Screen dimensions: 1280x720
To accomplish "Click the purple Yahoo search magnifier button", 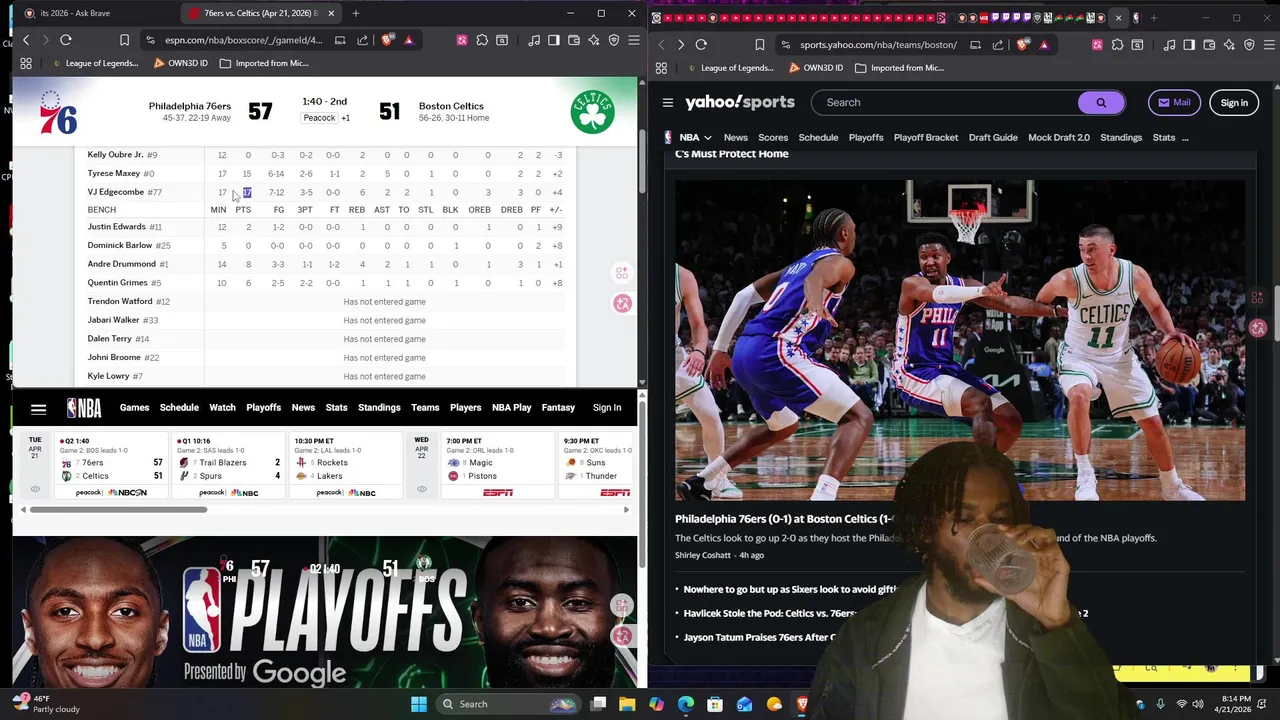I will click(x=1101, y=102).
